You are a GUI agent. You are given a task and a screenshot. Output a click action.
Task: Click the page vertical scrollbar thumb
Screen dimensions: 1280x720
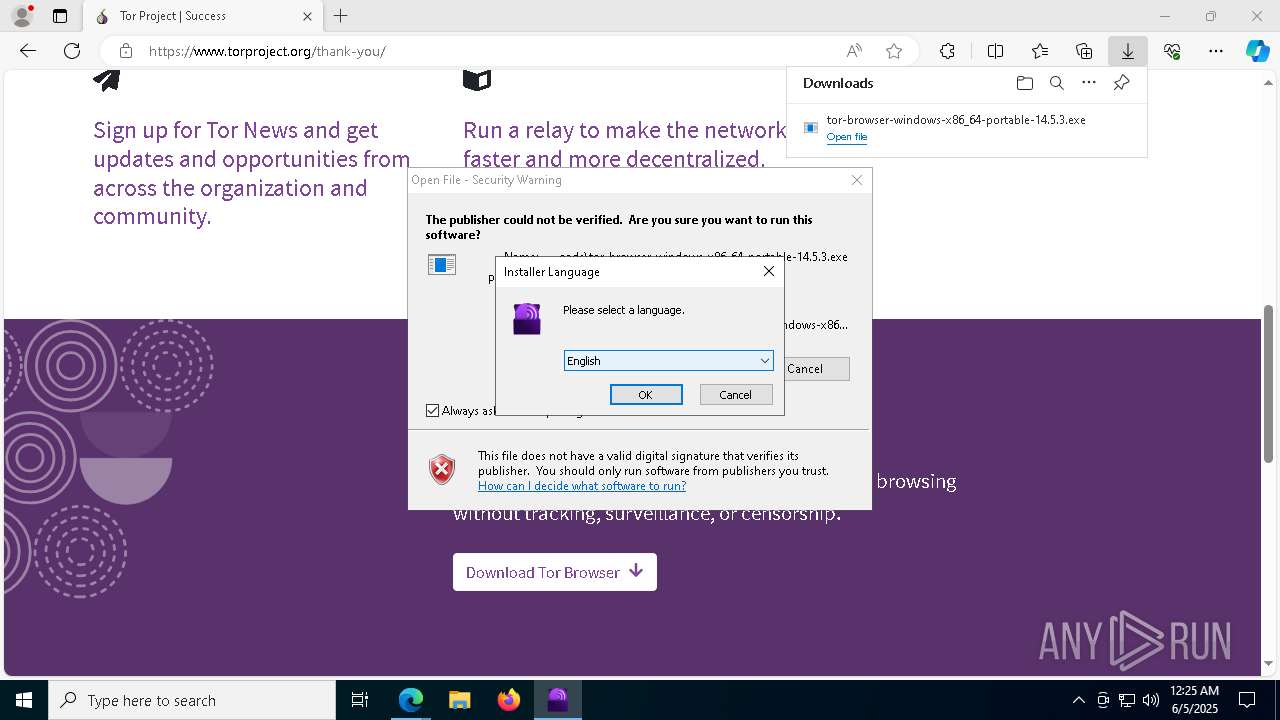pos(1269,382)
